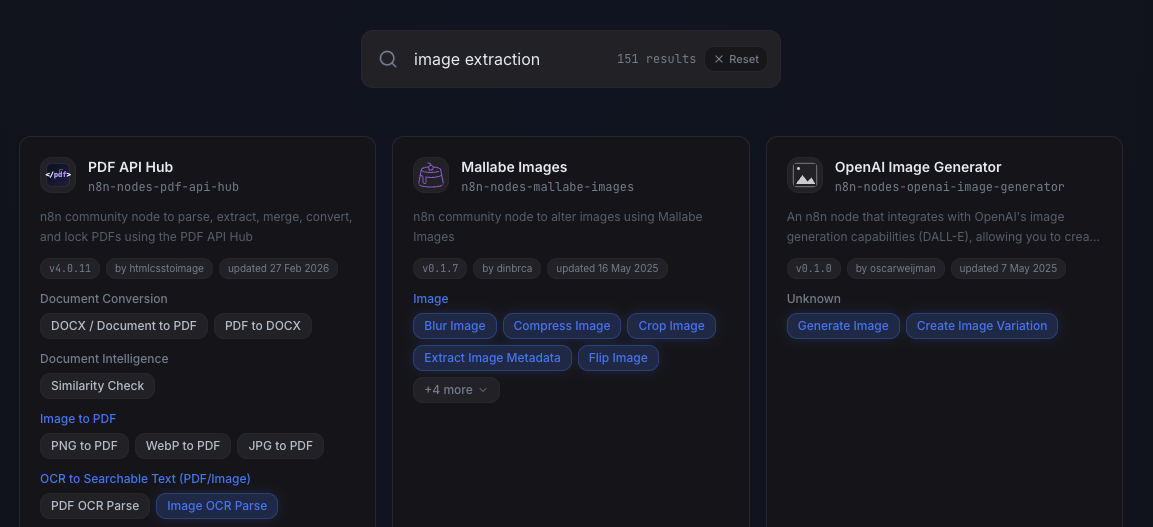Open the OpenAI Image Generator title
1153x527 pixels.
918,168
